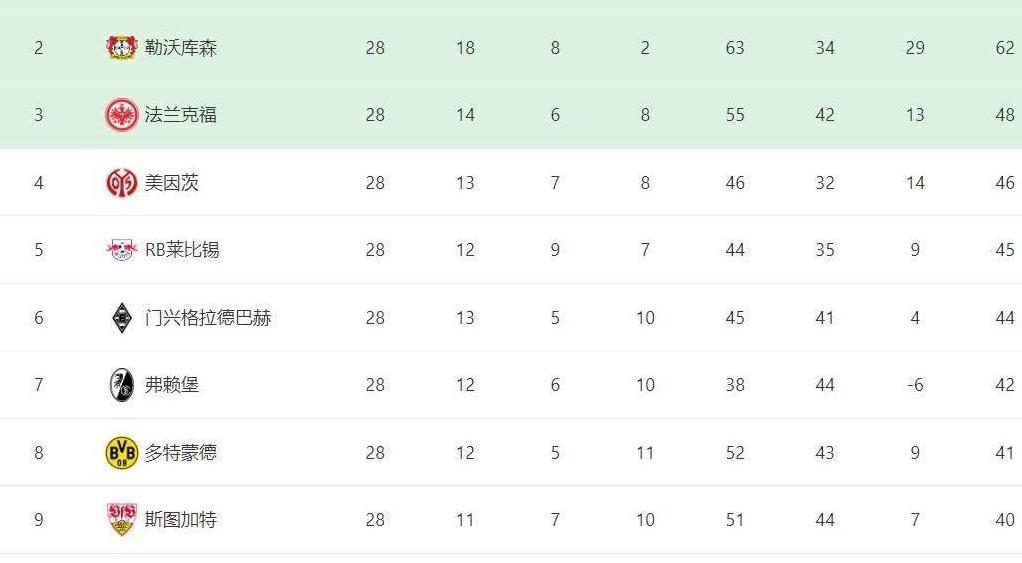Click Freiburg's -6 goal difference
This screenshot has height=563, width=1022.
[915, 385]
